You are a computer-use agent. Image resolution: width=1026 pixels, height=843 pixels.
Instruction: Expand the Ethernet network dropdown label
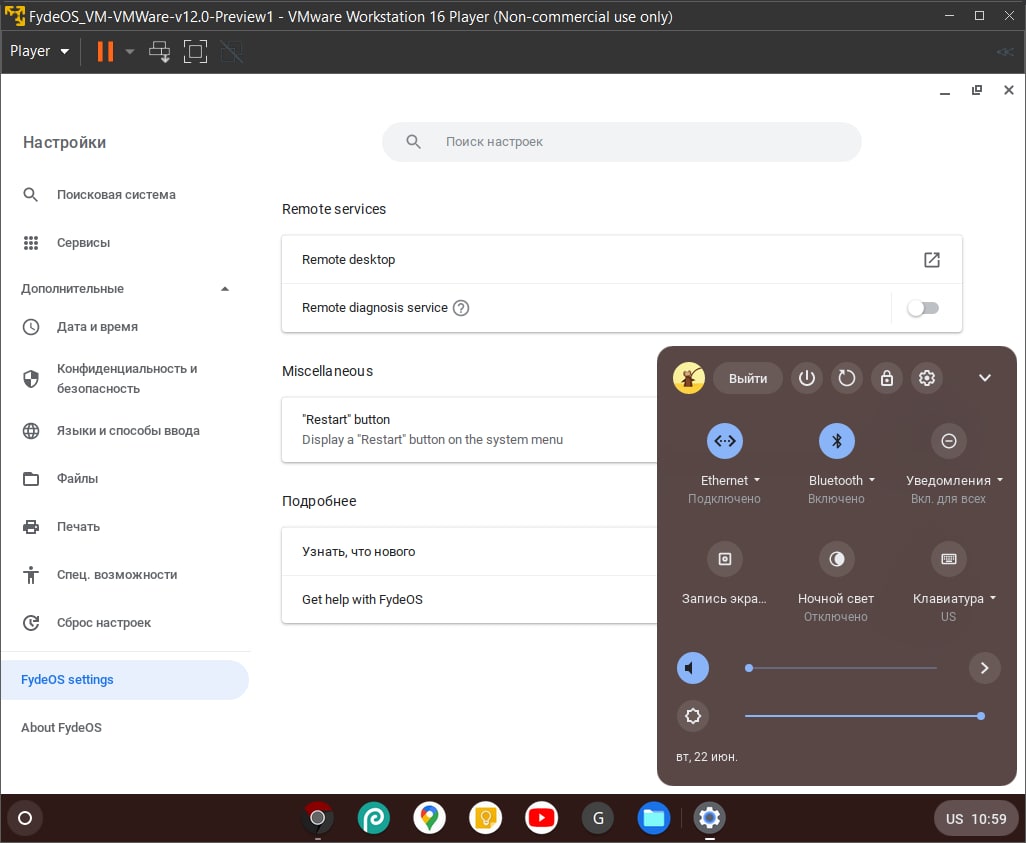(730, 480)
